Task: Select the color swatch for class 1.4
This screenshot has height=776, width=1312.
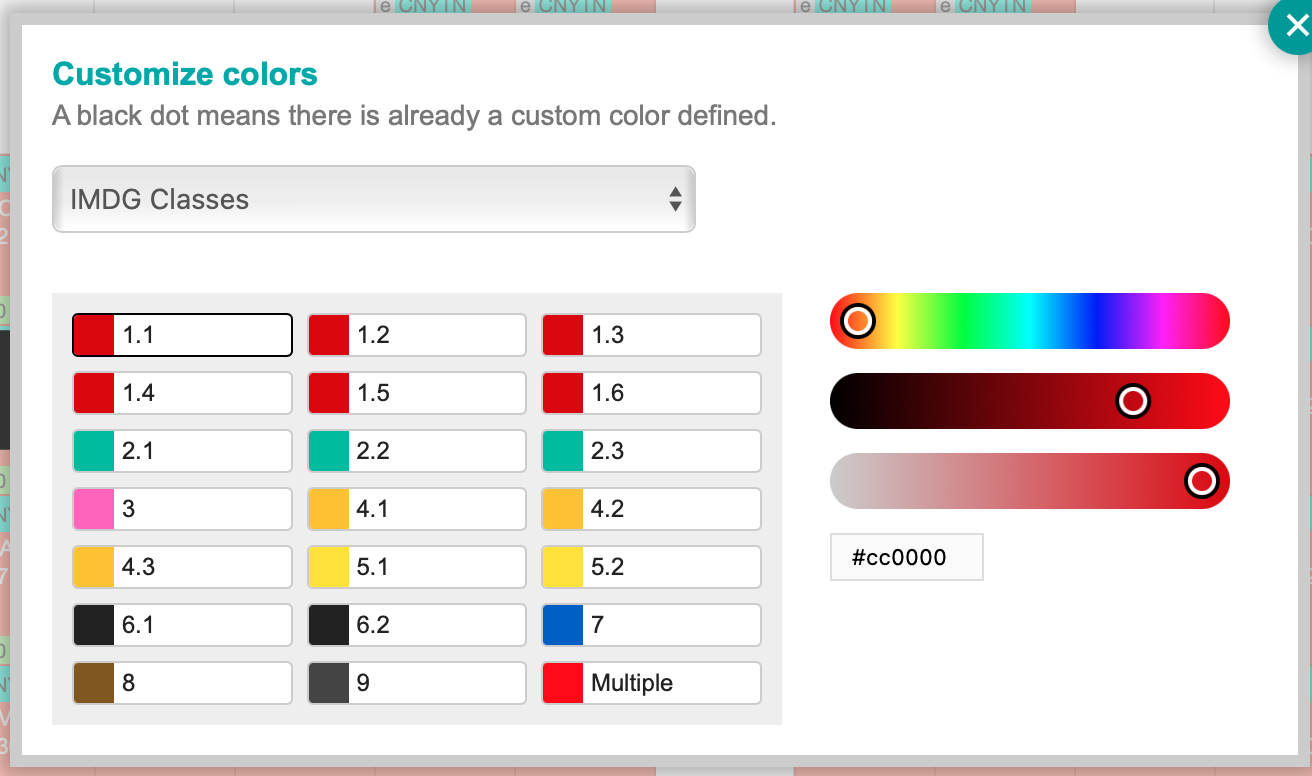Action: pos(93,393)
